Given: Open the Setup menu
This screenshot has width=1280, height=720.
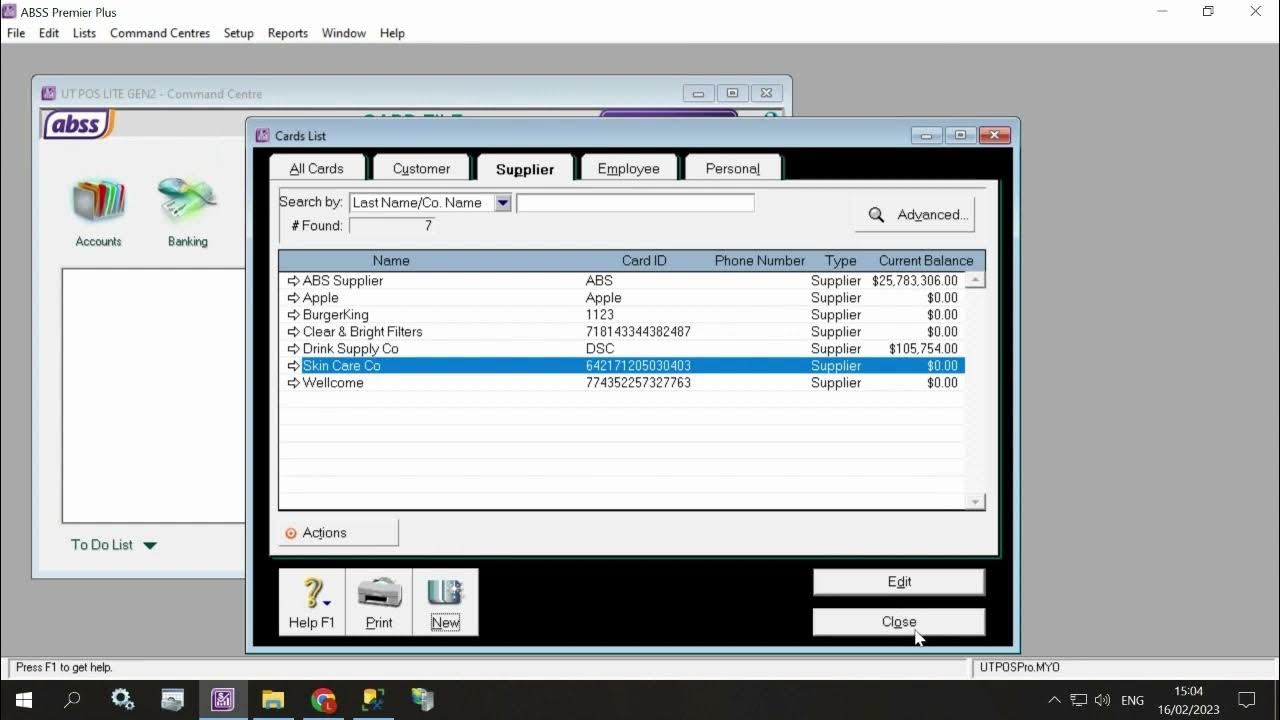Looking at the screenshot, I should point(238,33).
